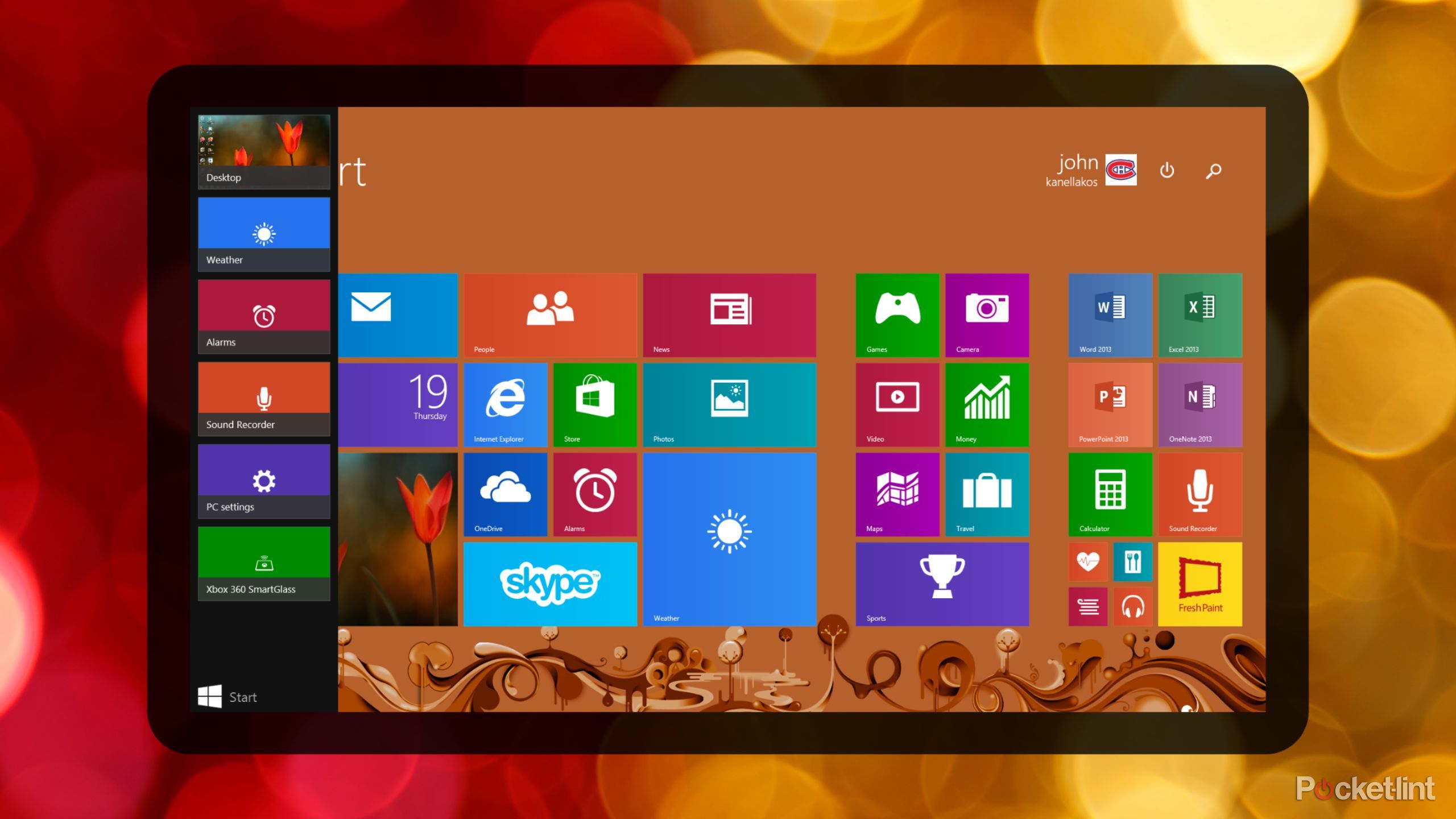
Task: Open the Music headphones small tile
Action: point(1133,607)
